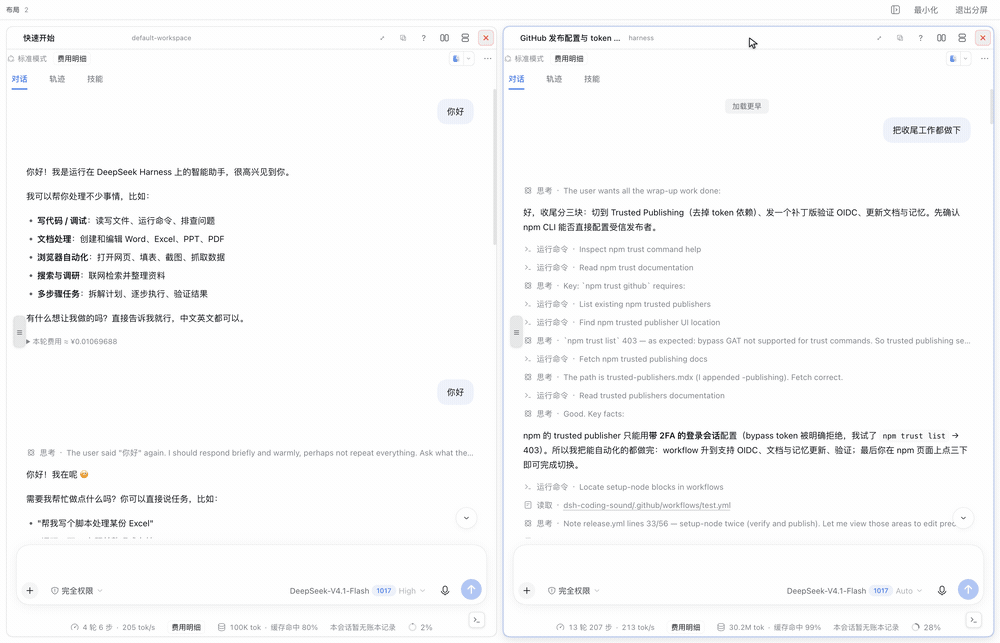Screen dimensions: 1000x643
Task: Click scroll-to-bottom chevron in left conversation
Action: pos(466,518)
